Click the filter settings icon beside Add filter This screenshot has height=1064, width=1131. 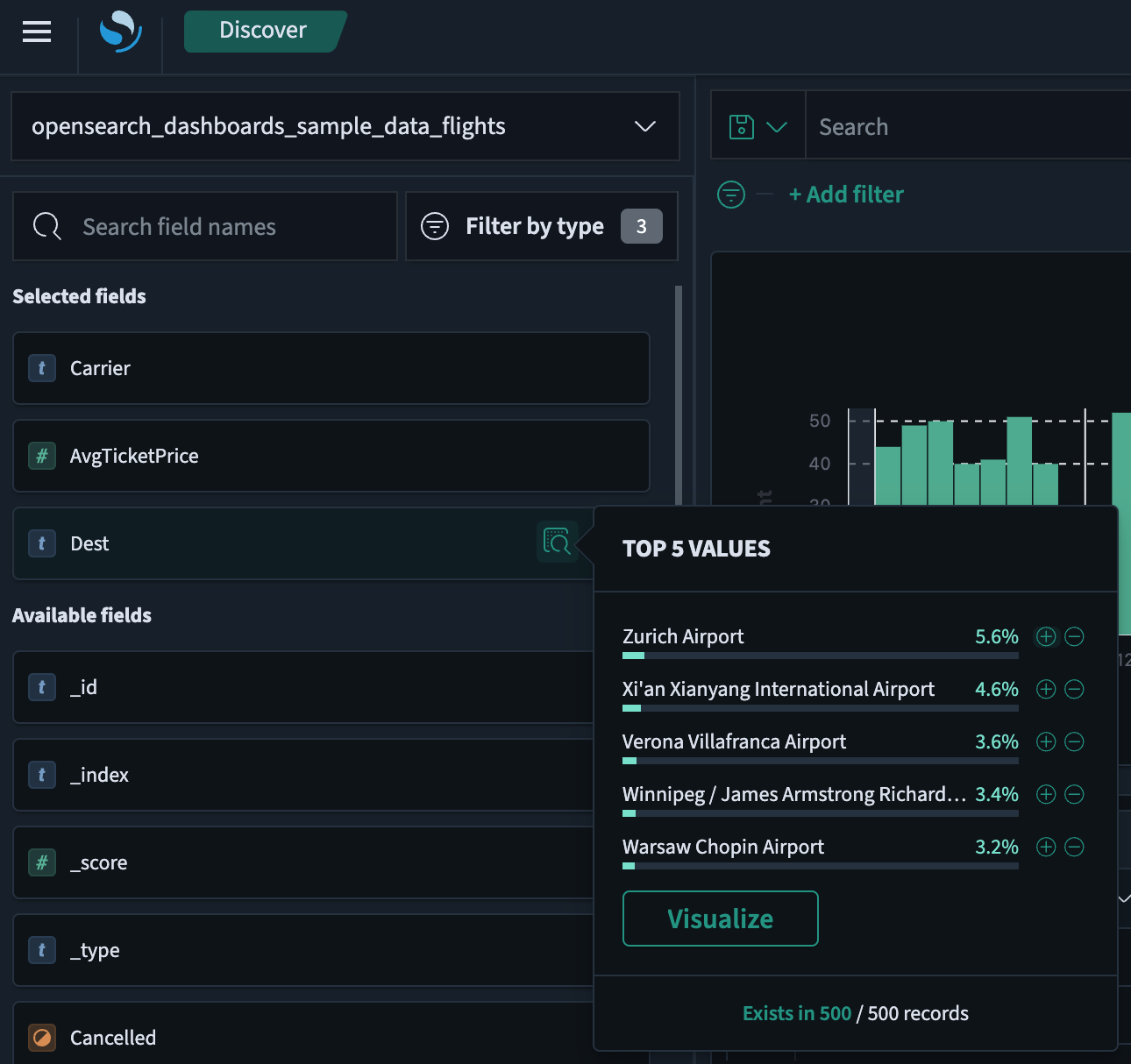click(x=730, y=194)
